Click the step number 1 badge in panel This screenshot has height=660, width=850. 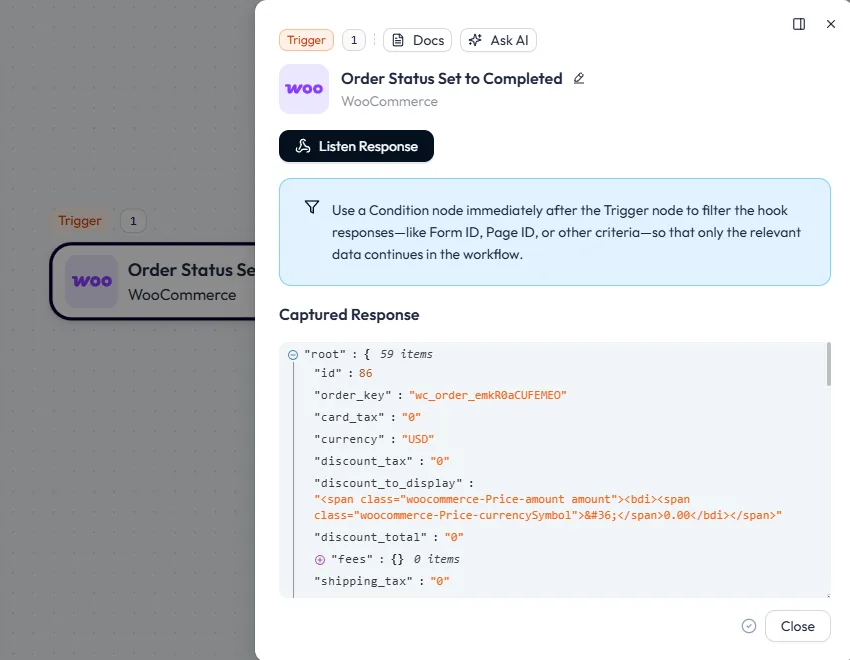pyautogui.click(x=354, y=40)
